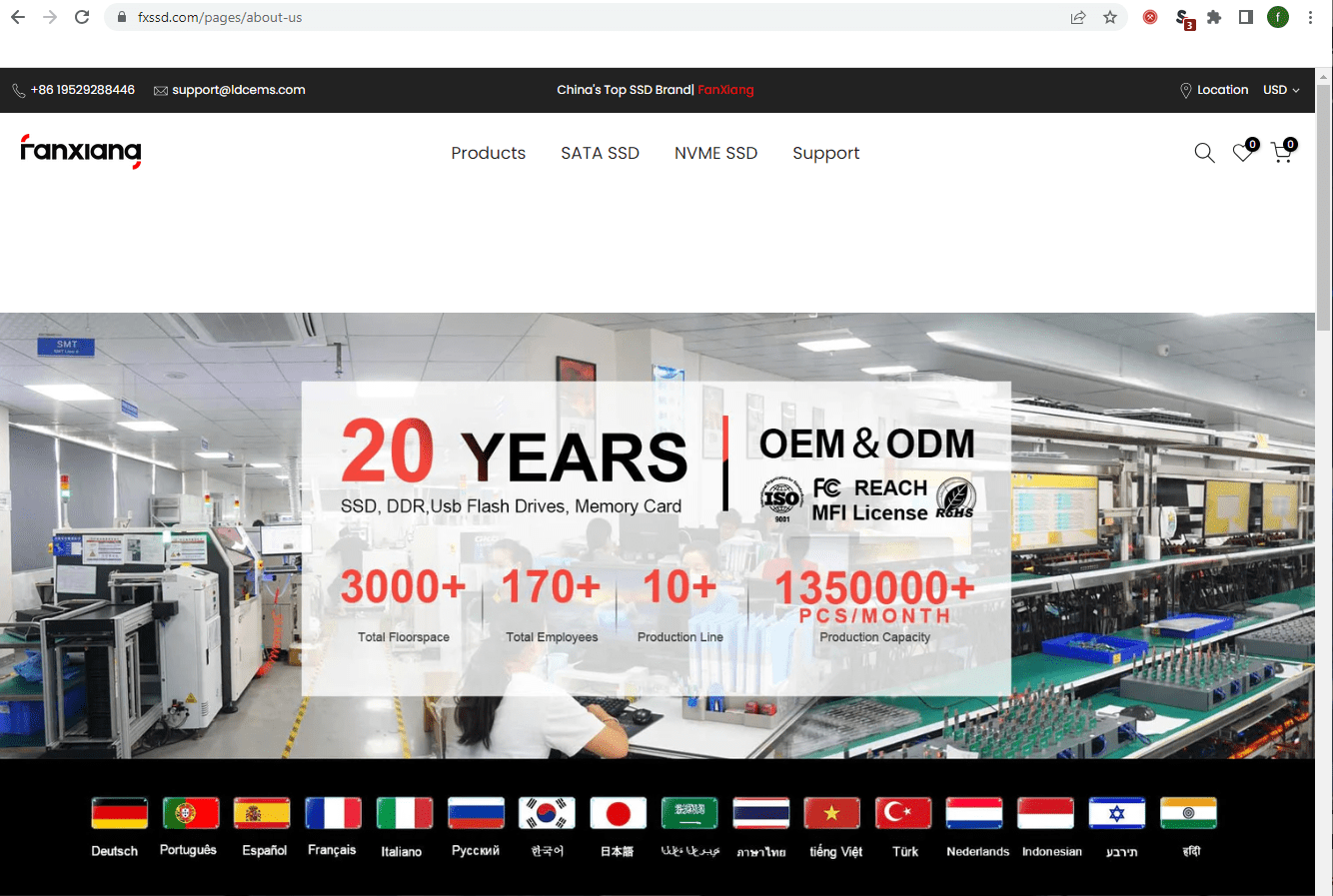Click the site info lock icon

[x=122, y=17]
